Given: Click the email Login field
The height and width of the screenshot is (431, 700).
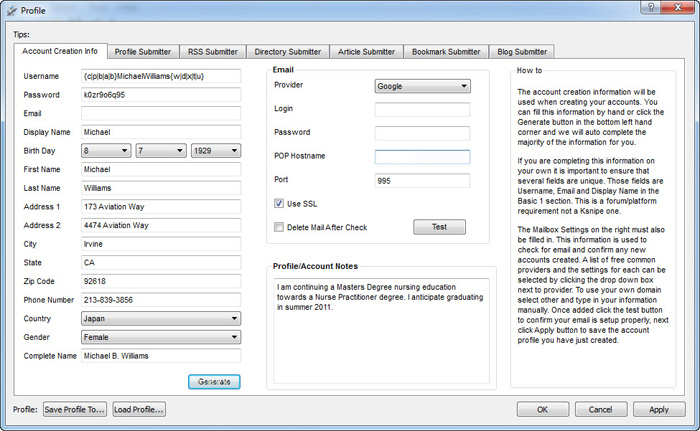Looking at the screenshot, I should (x=422, y=109).
